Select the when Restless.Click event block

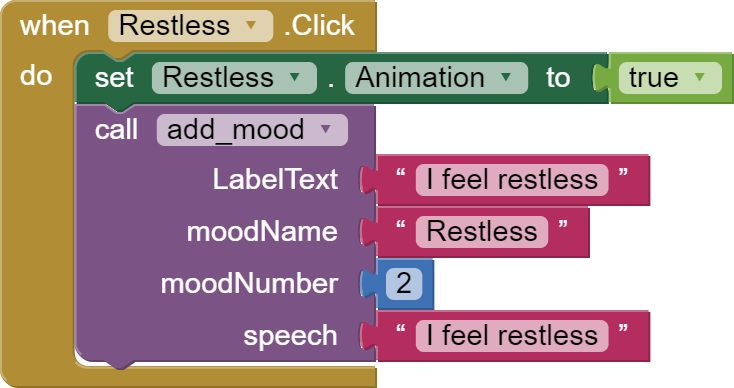point(54,25)
